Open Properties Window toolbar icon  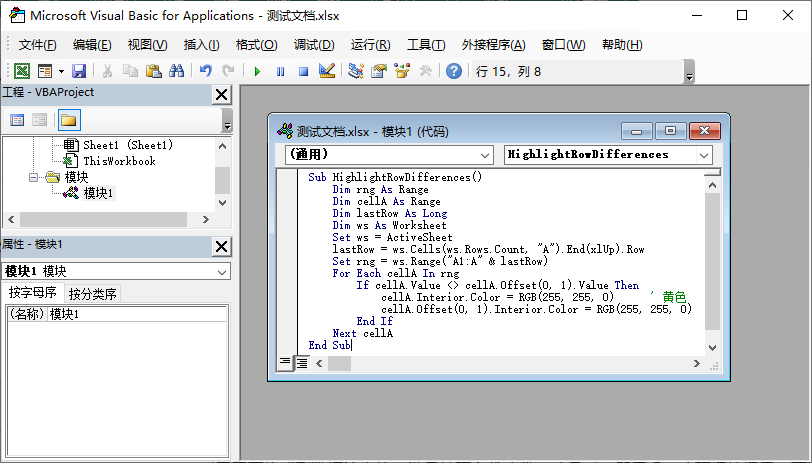pyautogui.click(x=379, y=71)
